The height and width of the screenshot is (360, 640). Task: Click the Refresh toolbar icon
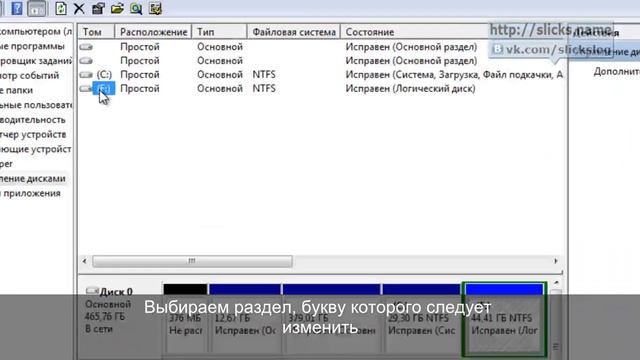pos(61,9)
